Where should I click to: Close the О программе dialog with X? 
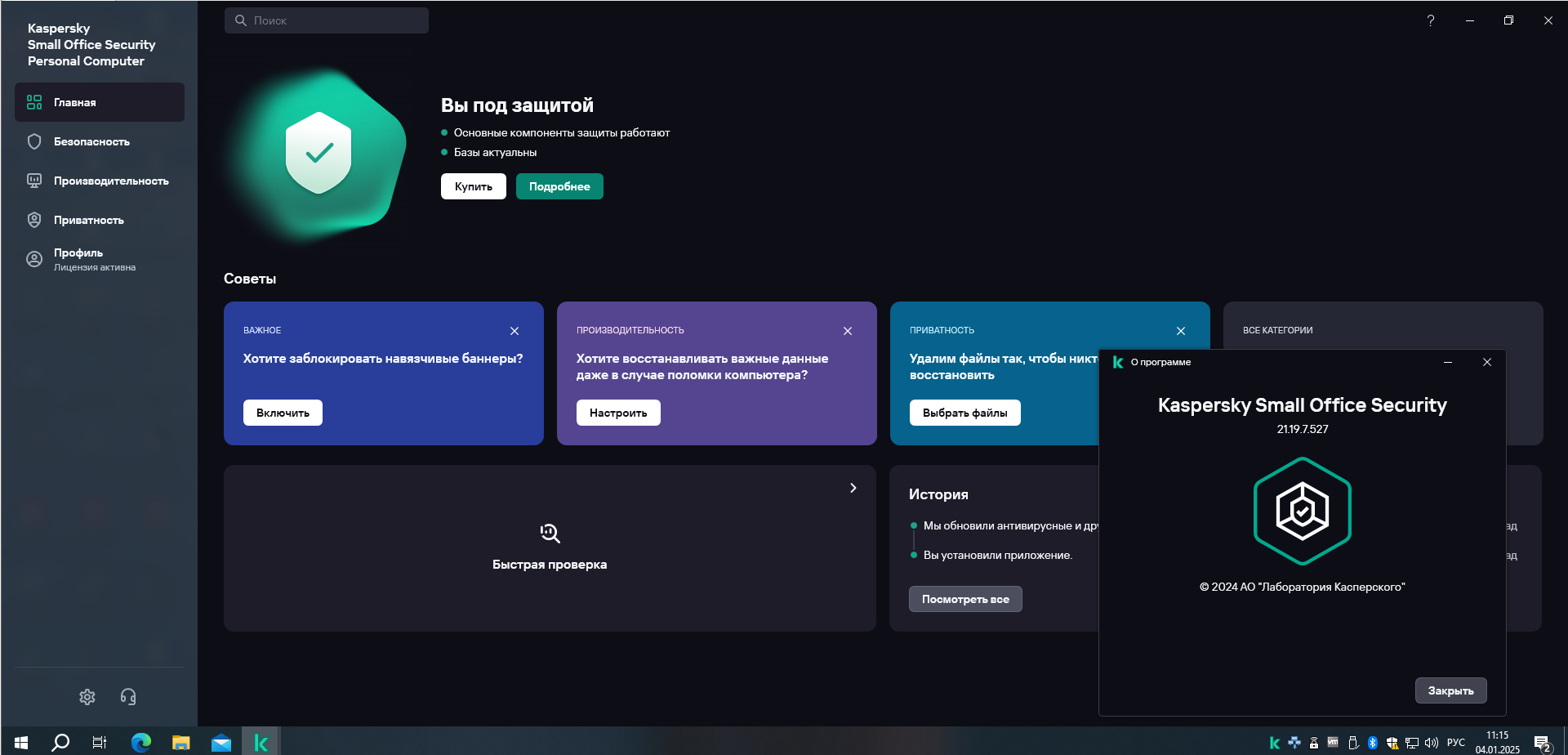pyautogui.click(x=1487, y=362)
